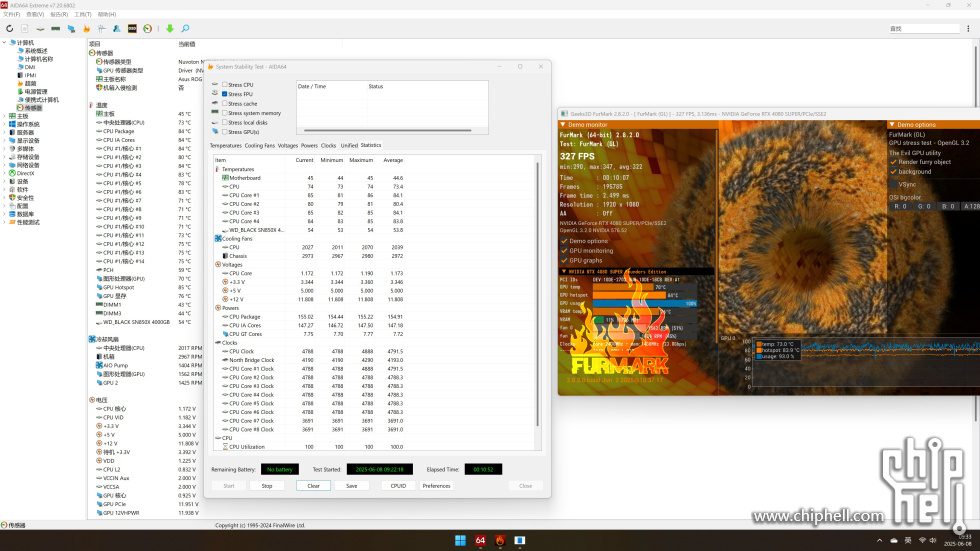The width and height of the screenshot is (980, 551).
Task: Toggle VSync checkbox in FurMark
Action: (x=894, y=184)
